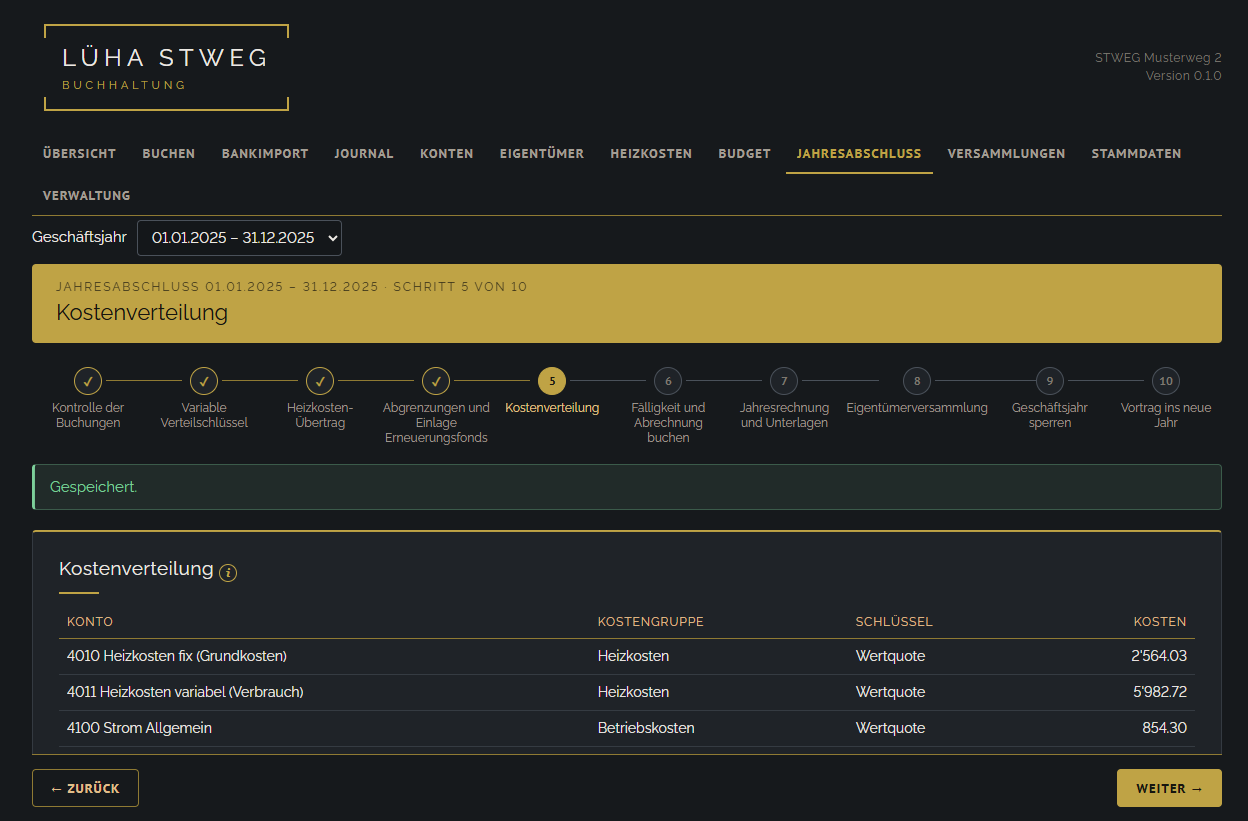
Task: Click the cost value 854.30
Action: point(1165,729)
